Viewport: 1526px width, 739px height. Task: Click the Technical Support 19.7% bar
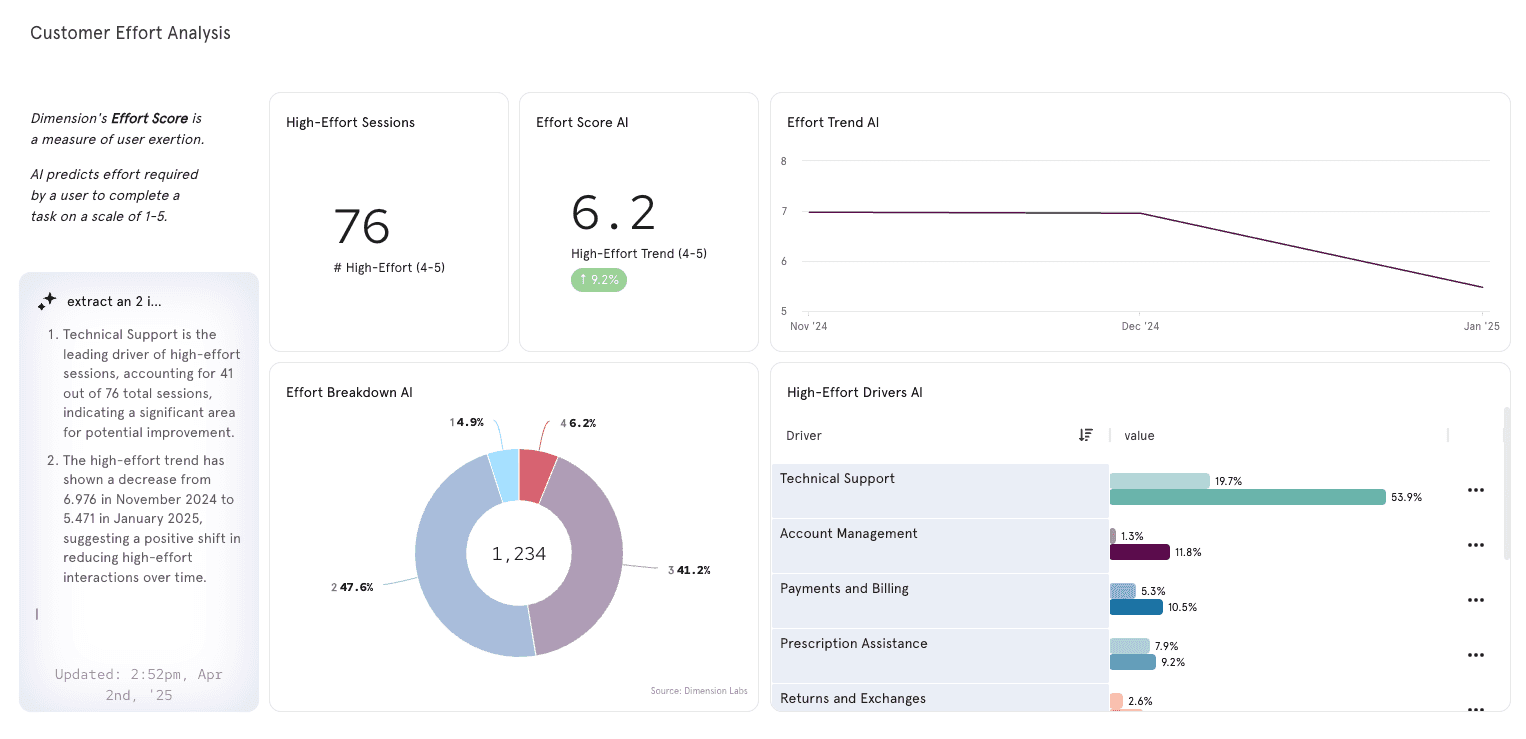1160,481
